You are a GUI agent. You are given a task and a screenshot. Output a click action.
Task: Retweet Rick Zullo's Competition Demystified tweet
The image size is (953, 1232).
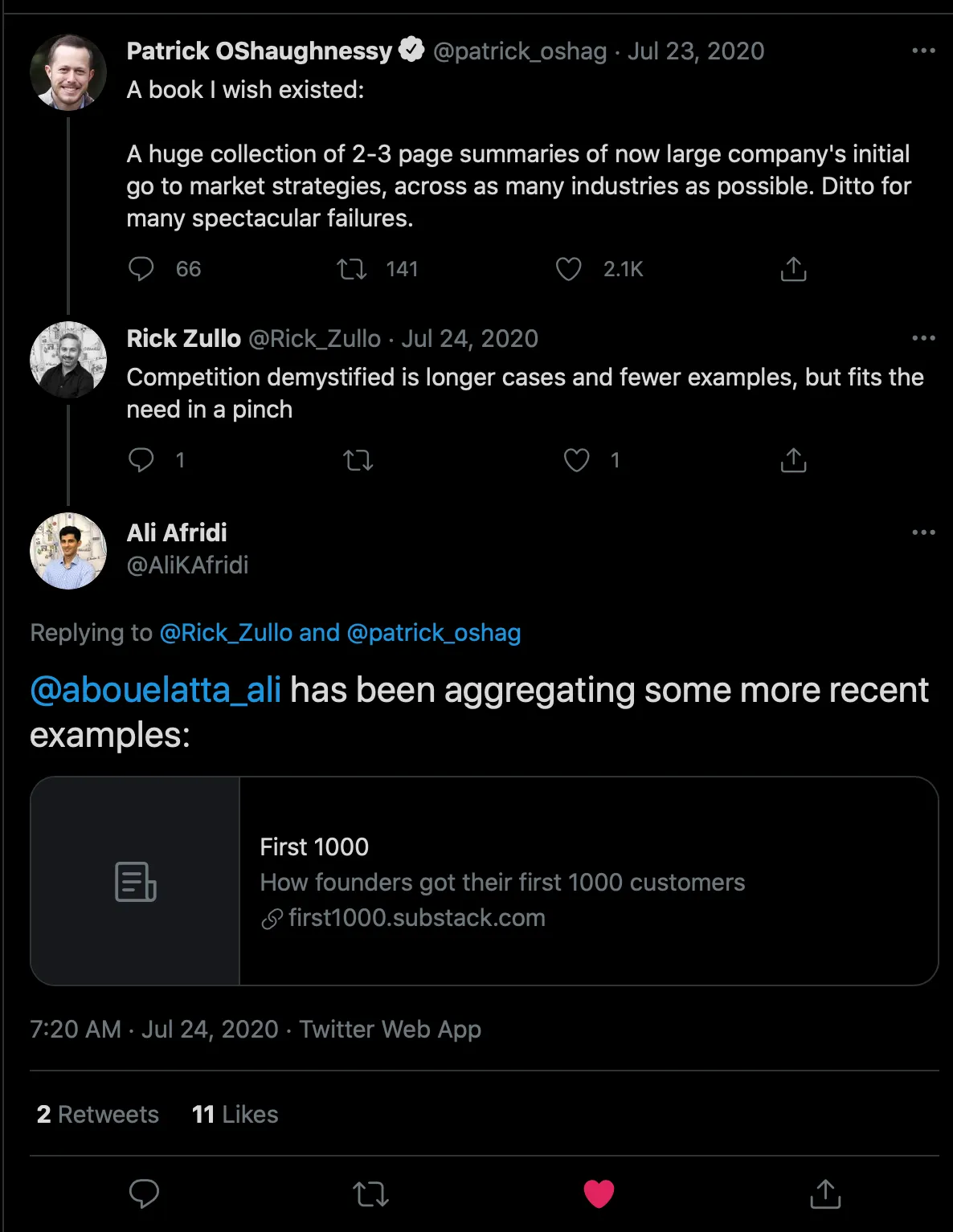[358, 460]
